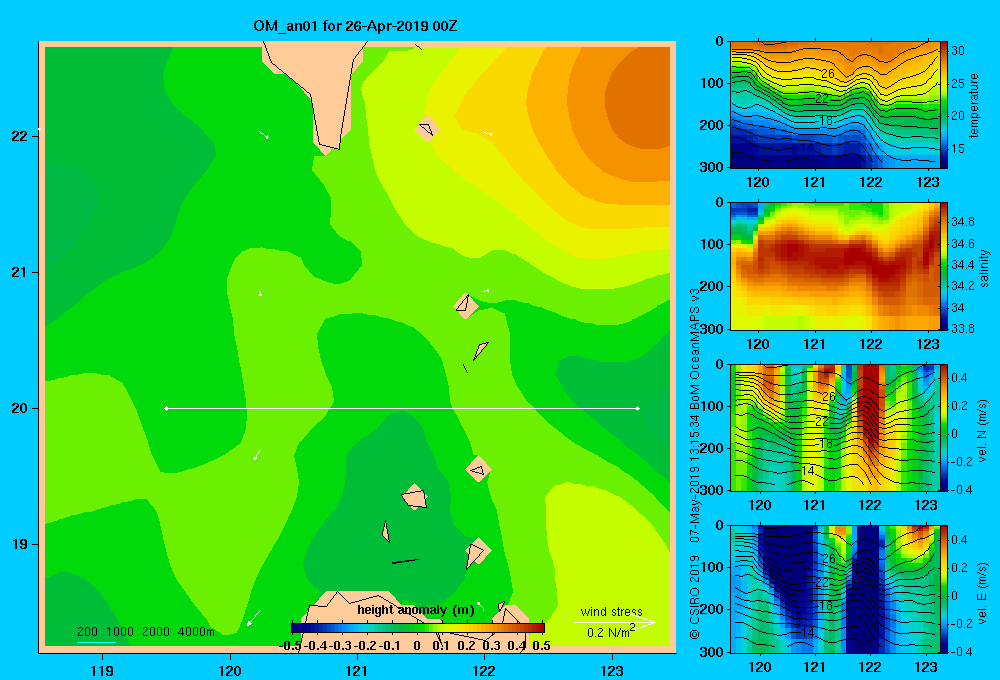
Task: Click the salinity color bar
Action: click(944, 267)
